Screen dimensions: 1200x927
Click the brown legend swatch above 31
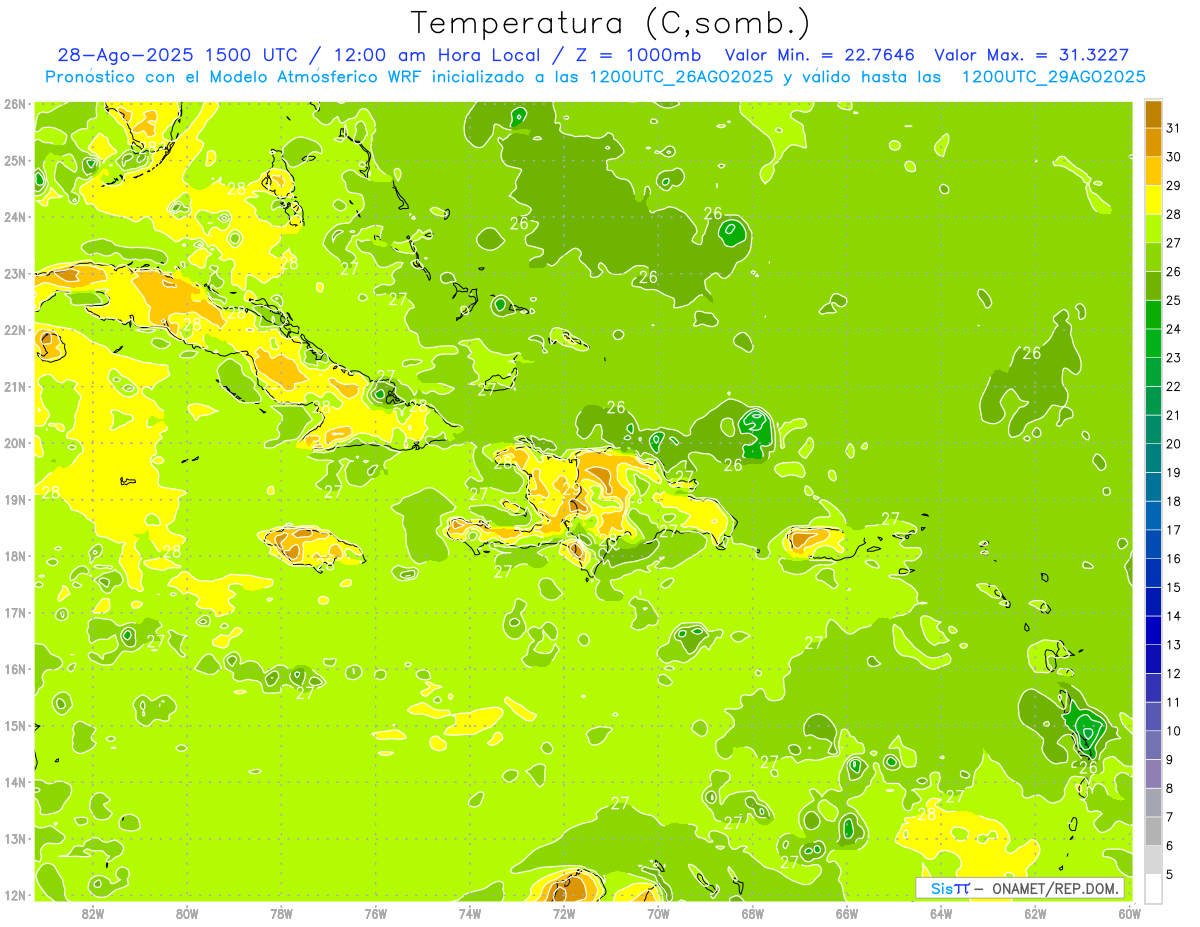(x=1153, y=113)
